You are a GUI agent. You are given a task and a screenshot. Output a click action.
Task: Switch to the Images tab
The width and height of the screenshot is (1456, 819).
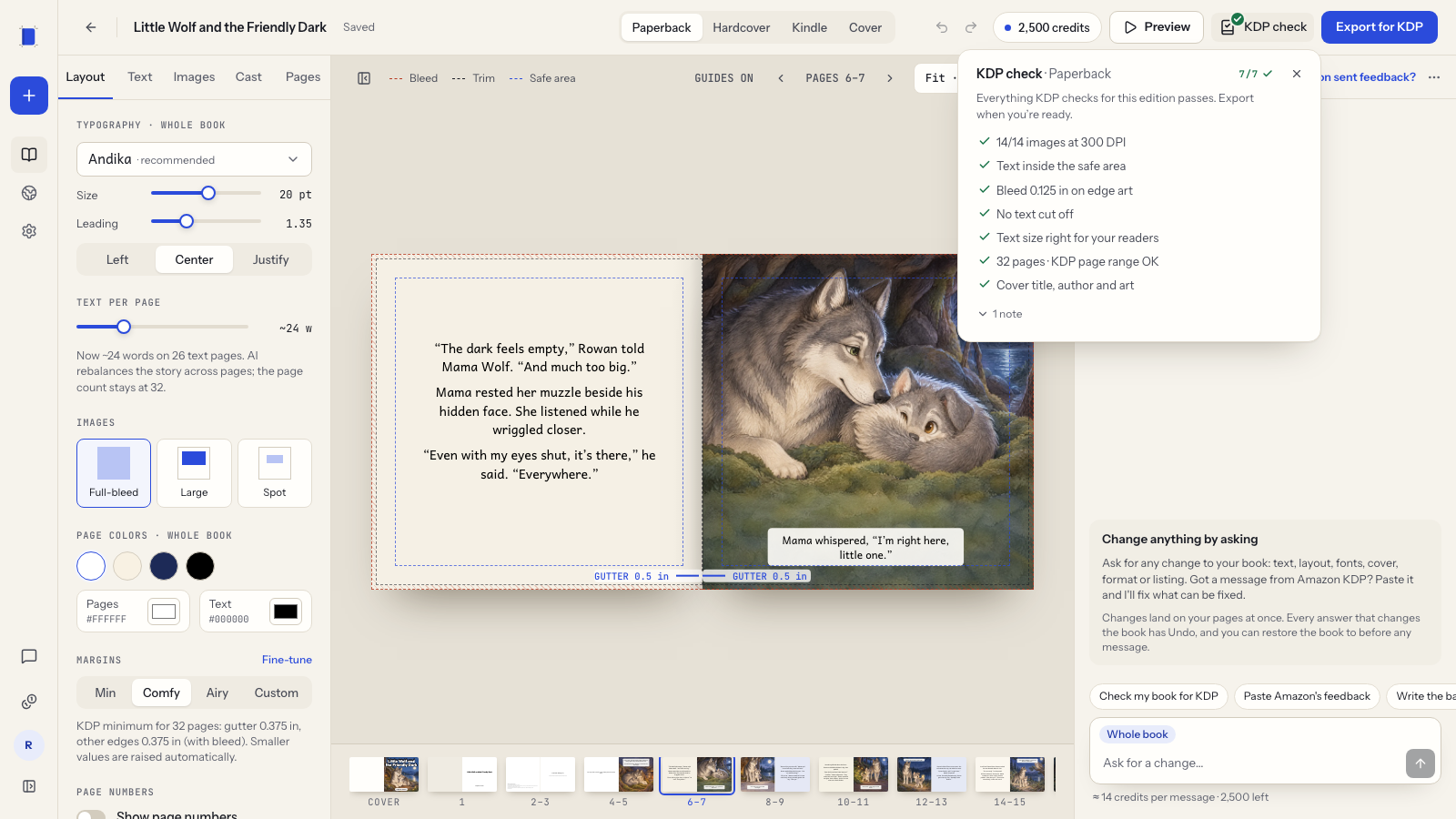click(x=195, y=77)
